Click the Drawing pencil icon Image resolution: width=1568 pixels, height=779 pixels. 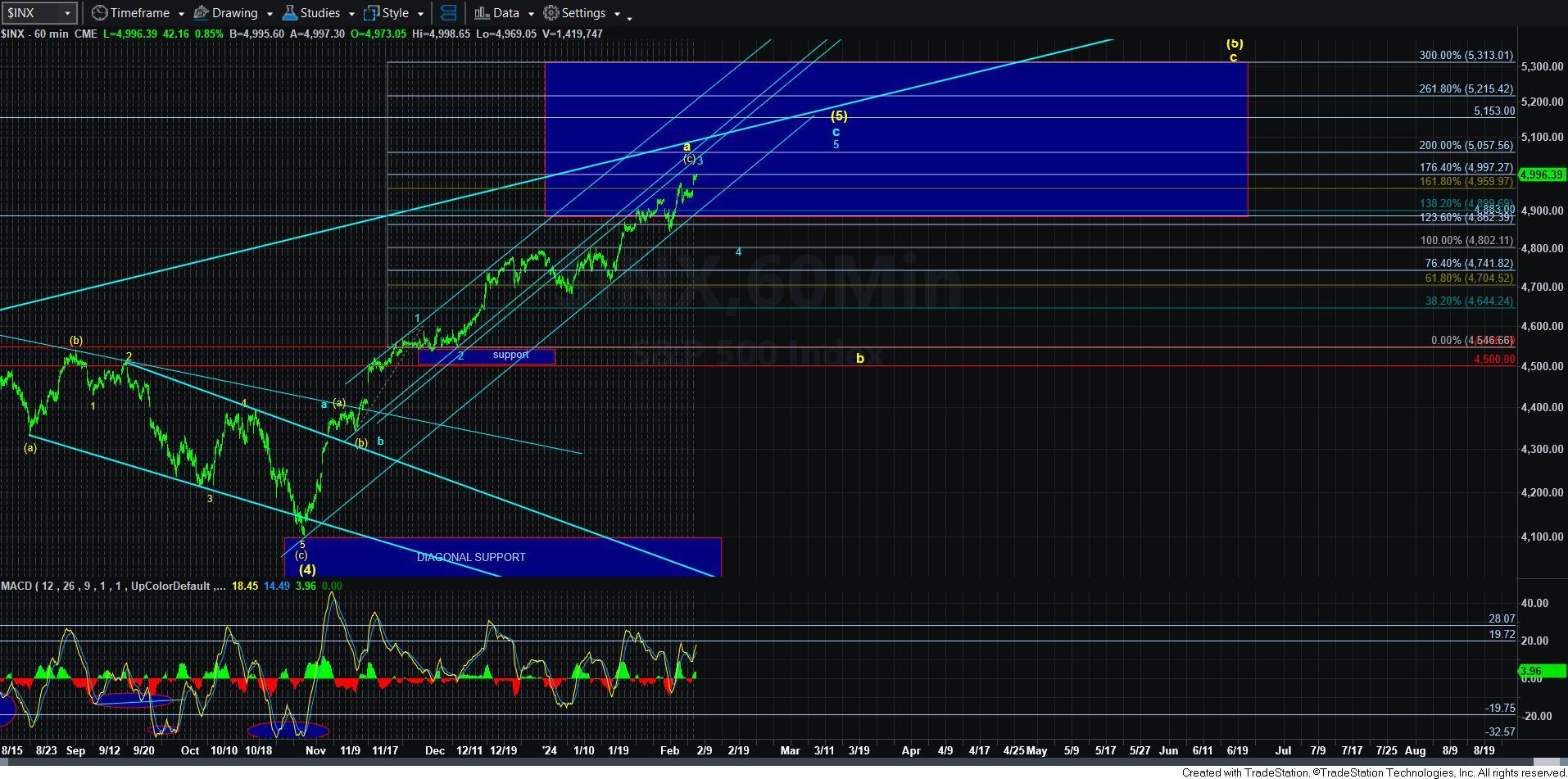click(x=202, y=13)
